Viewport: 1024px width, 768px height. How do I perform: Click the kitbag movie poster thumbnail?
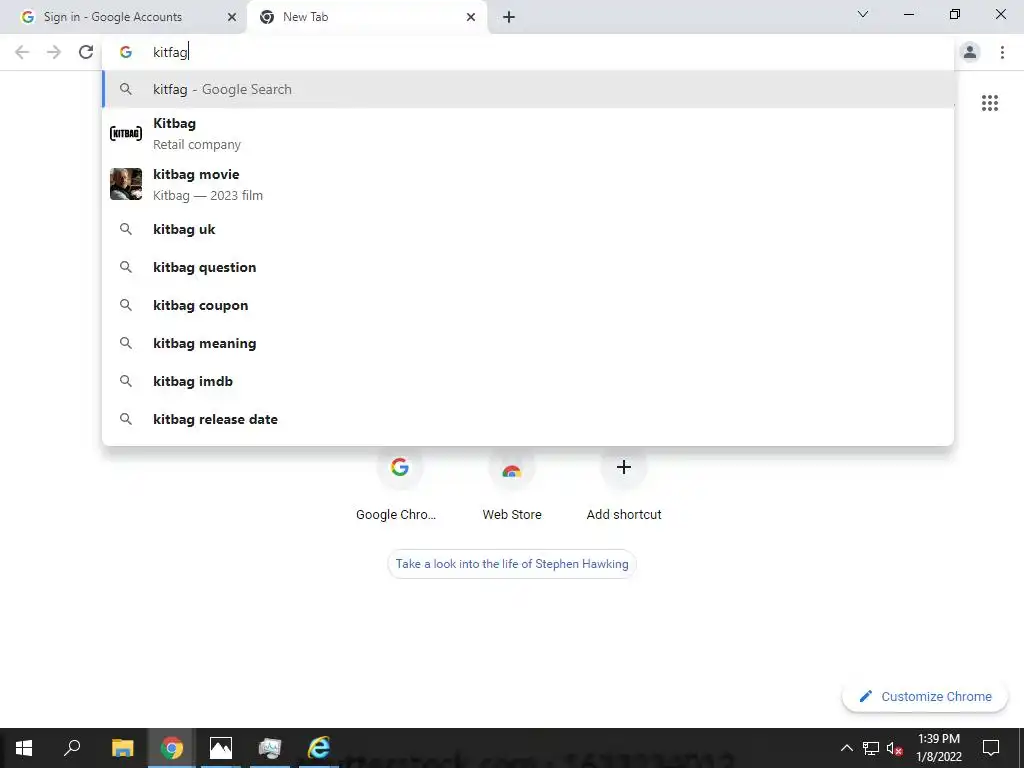(126, 184)
